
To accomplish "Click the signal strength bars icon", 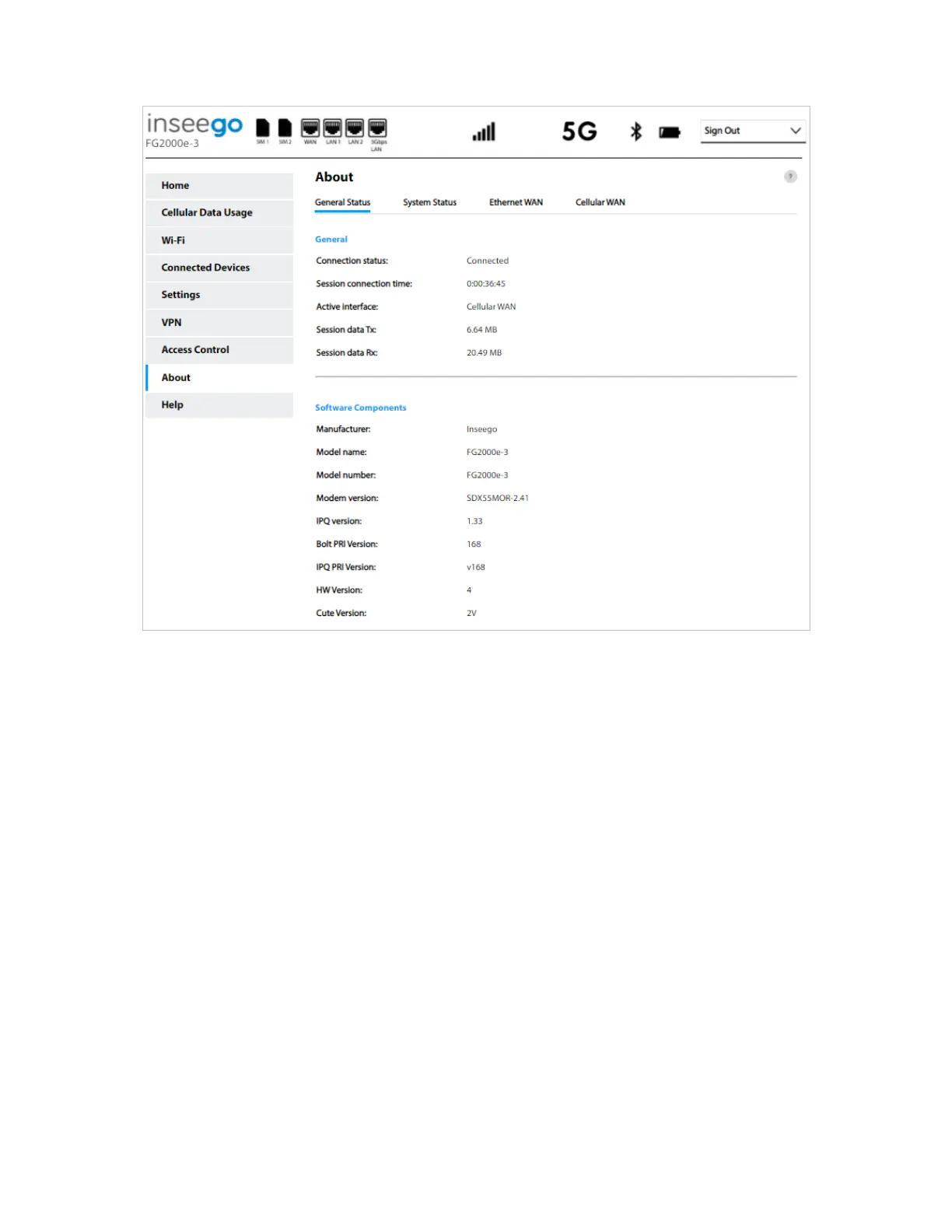I will pyautogui.click(x=484, y=131).
